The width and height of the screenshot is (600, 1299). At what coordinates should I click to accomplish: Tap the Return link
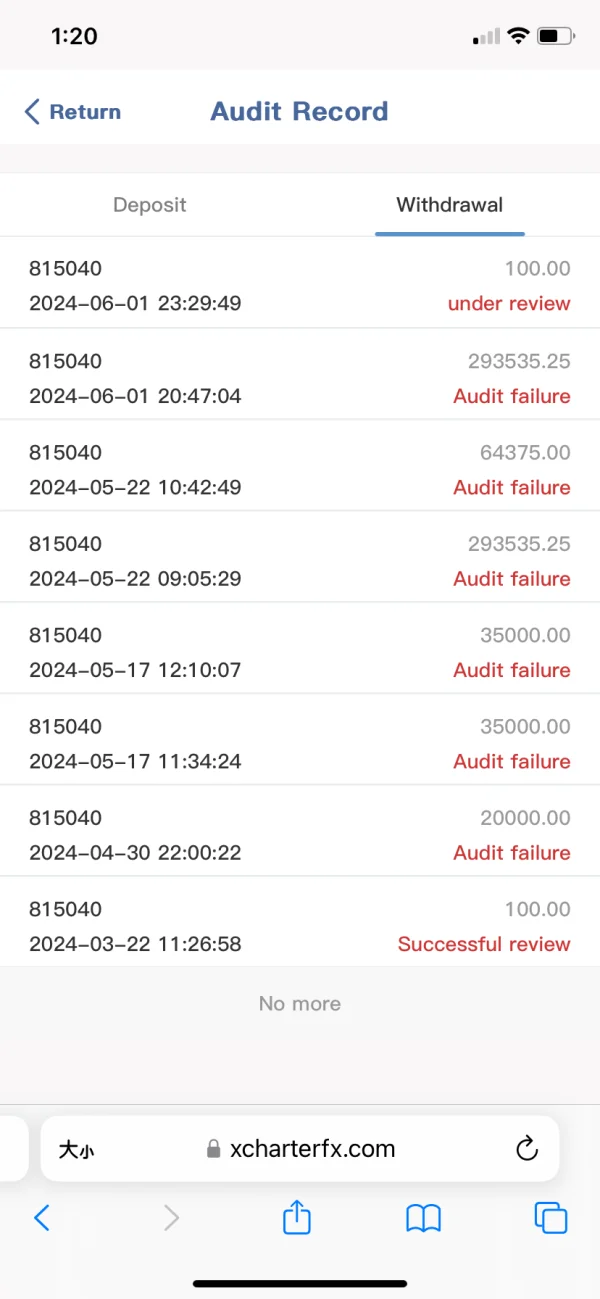coord(85,112)
